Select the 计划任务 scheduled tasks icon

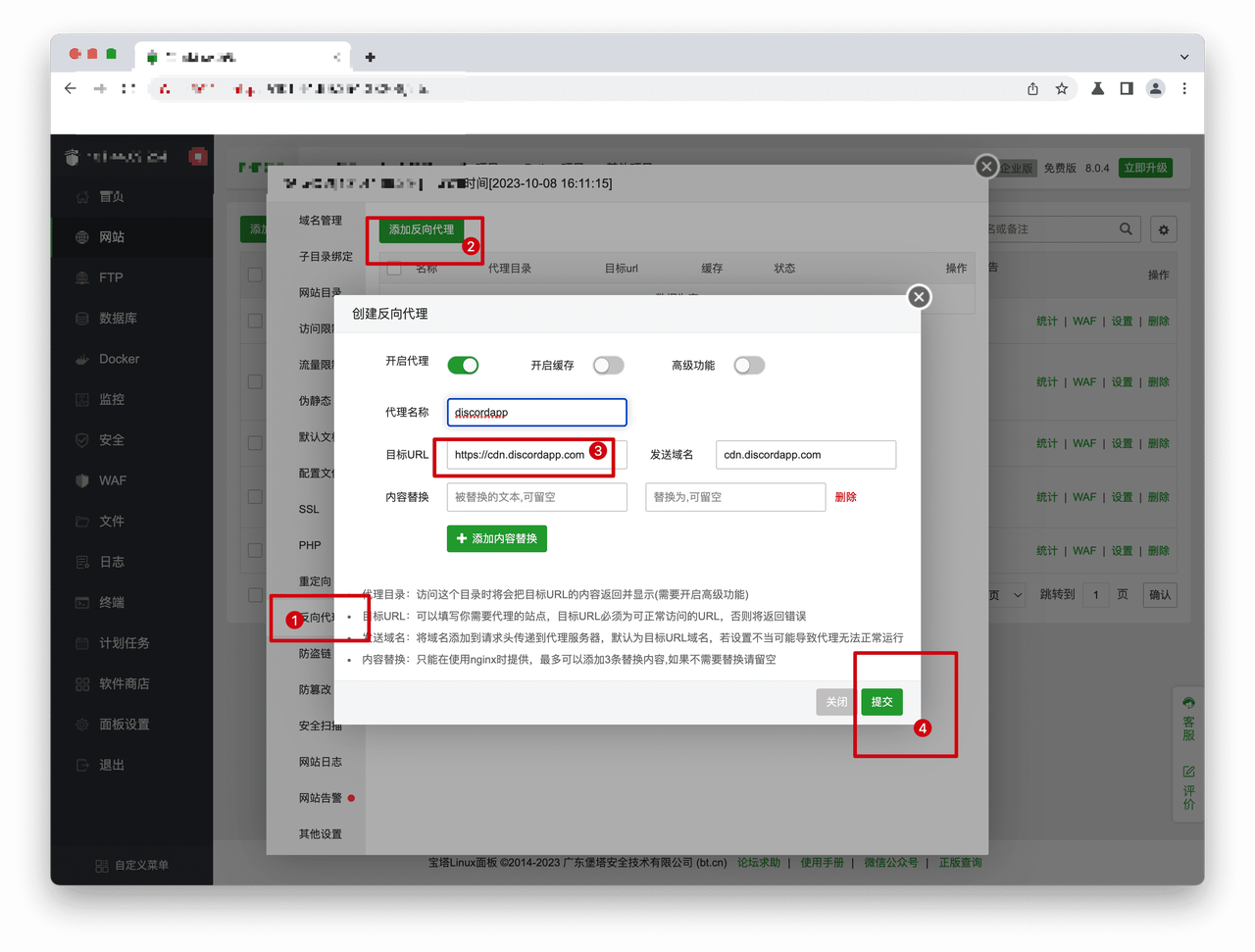point(82,643)
